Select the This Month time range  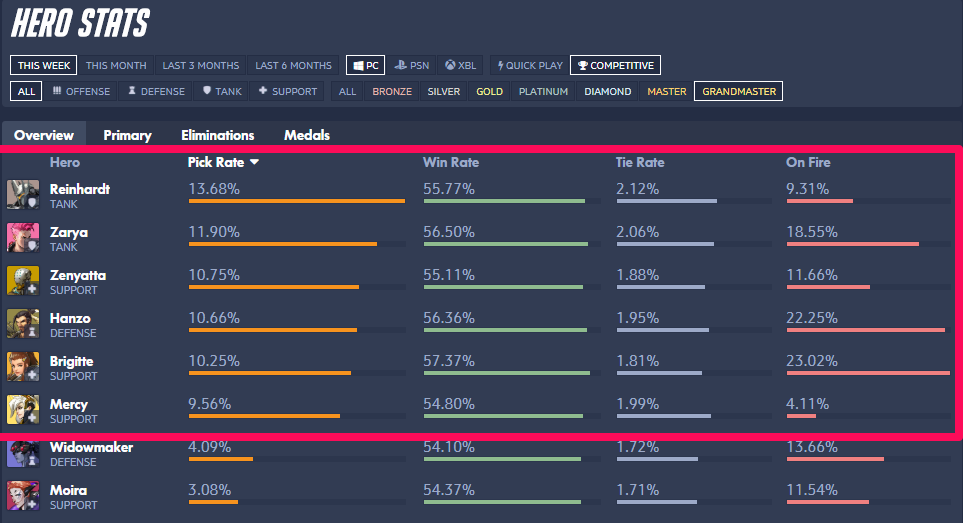(116, 65)
